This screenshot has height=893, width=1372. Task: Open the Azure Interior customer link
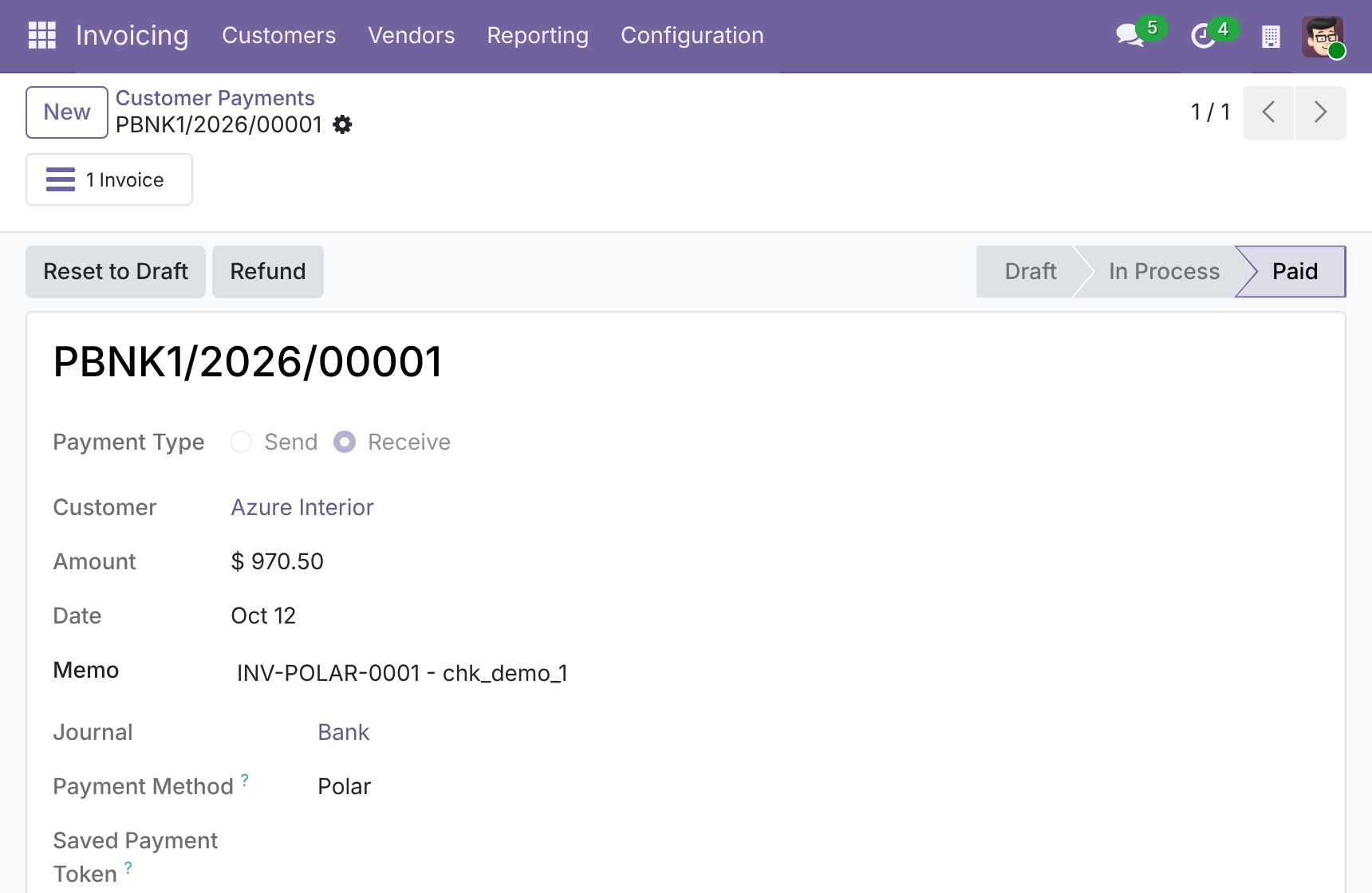(x=302, y=507)
